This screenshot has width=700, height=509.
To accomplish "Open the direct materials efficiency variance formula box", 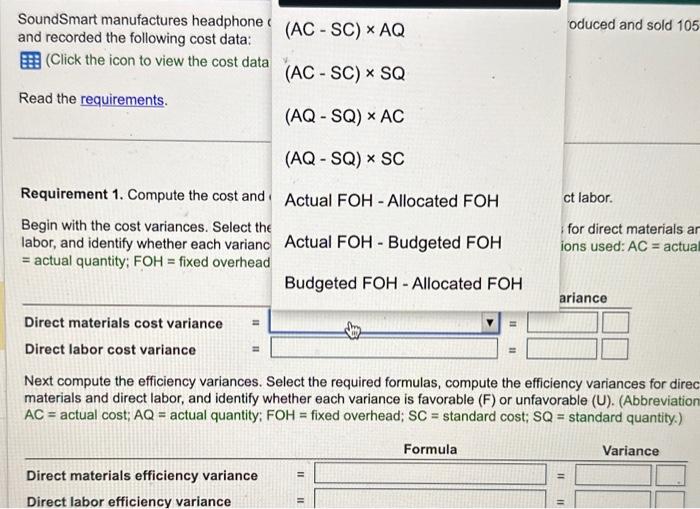I will (430, 474).
